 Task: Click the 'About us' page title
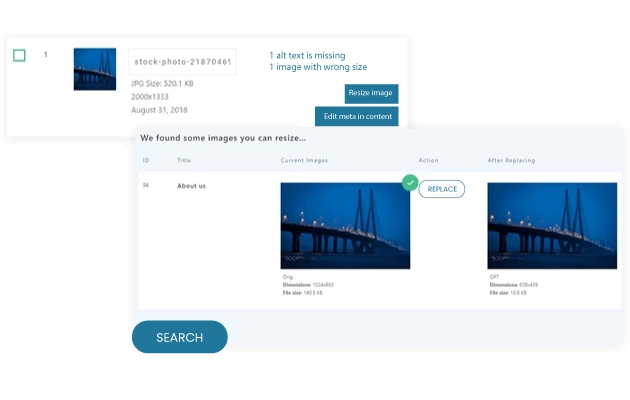(x=191, y=186)
